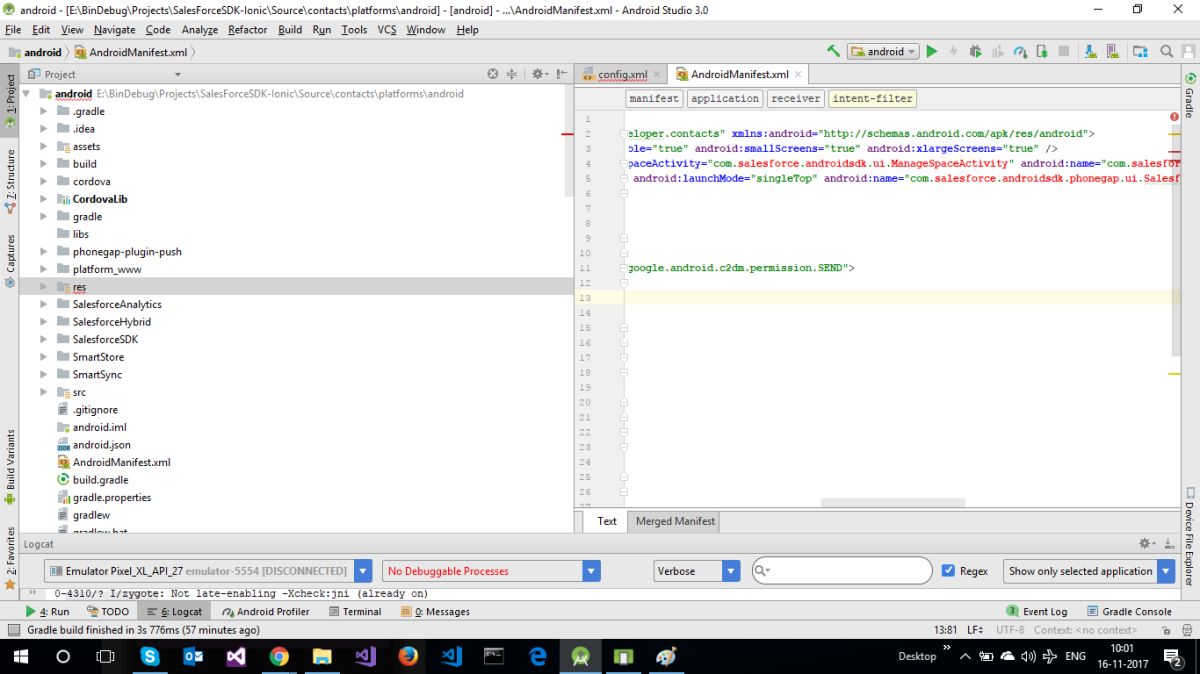Switch to the Merged Manifest tab
The image size is (1200, 674).
coord(675,521)
